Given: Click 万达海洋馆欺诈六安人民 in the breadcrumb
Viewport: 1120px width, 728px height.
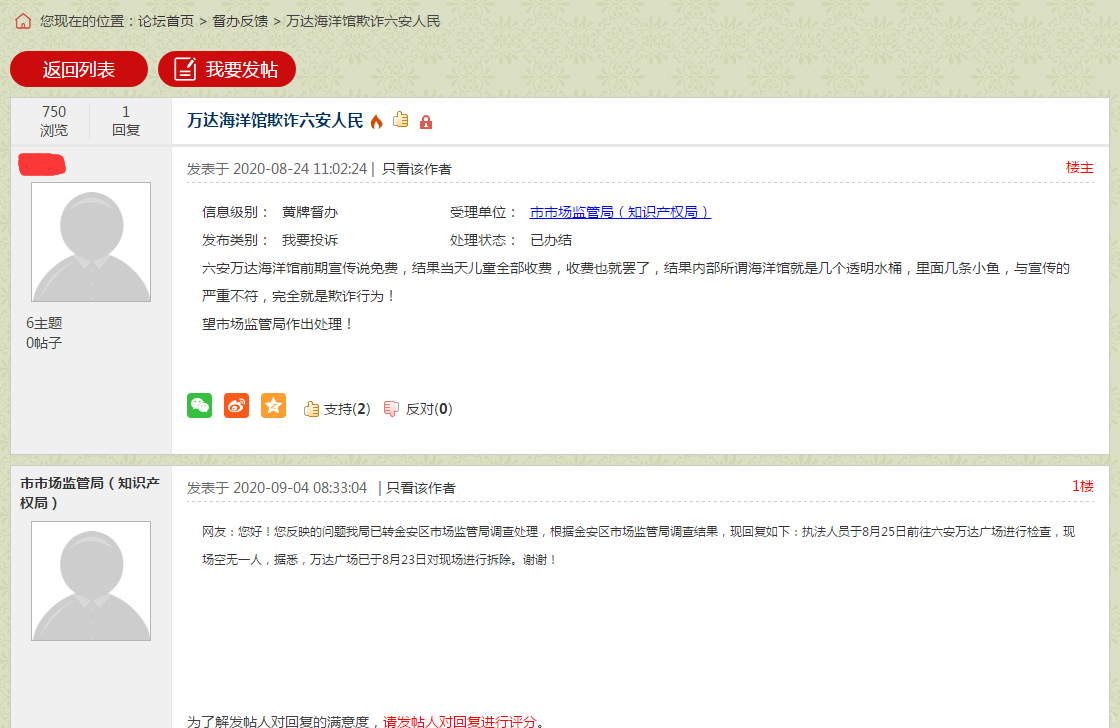Looking at the screenshot, I should click(x=363, y=21).
